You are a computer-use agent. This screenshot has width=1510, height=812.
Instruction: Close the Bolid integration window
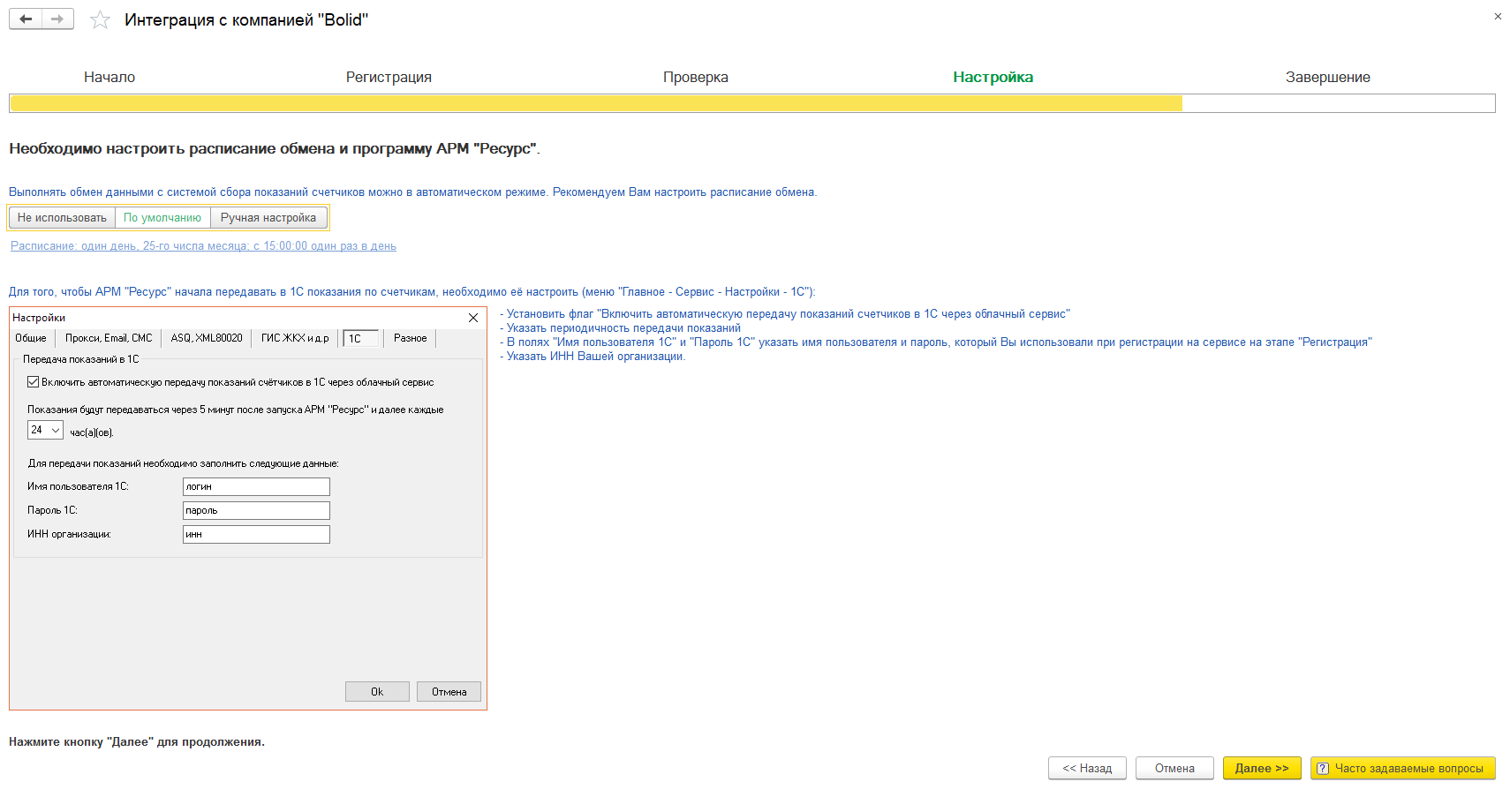[1498, 16]
